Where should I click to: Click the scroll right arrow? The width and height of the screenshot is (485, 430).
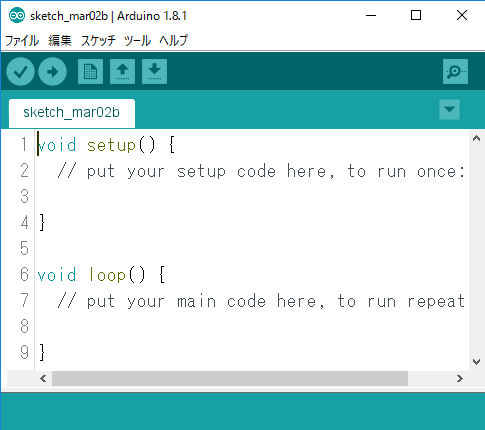click(460, 378)
